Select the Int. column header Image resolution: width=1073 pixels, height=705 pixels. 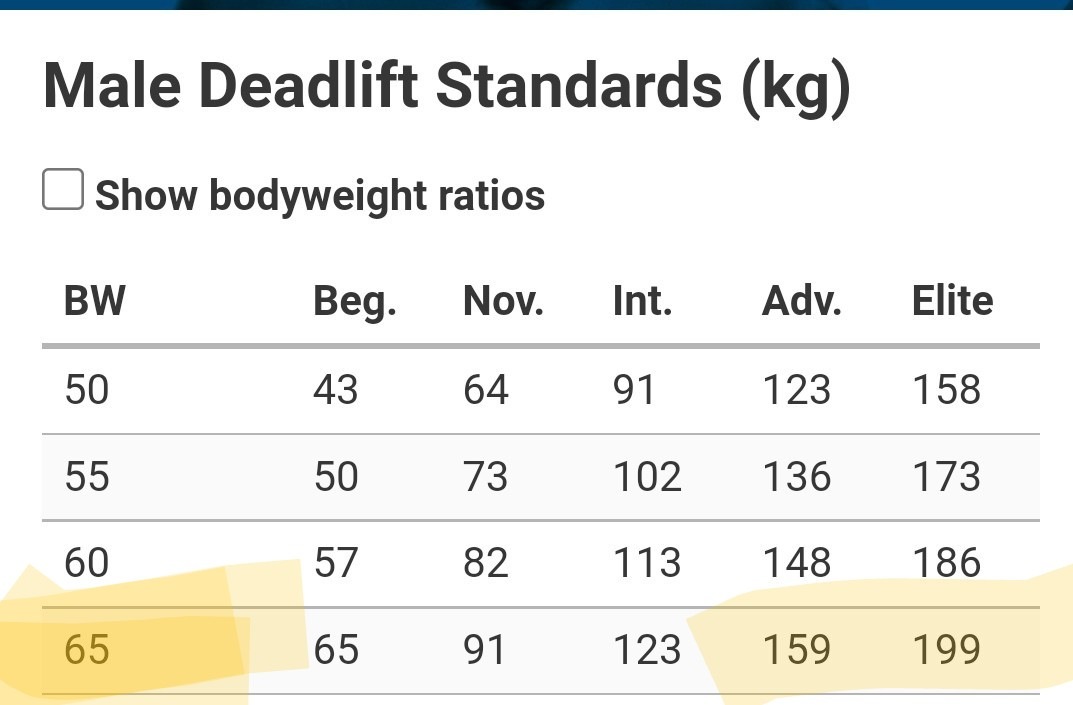[643, 300]
